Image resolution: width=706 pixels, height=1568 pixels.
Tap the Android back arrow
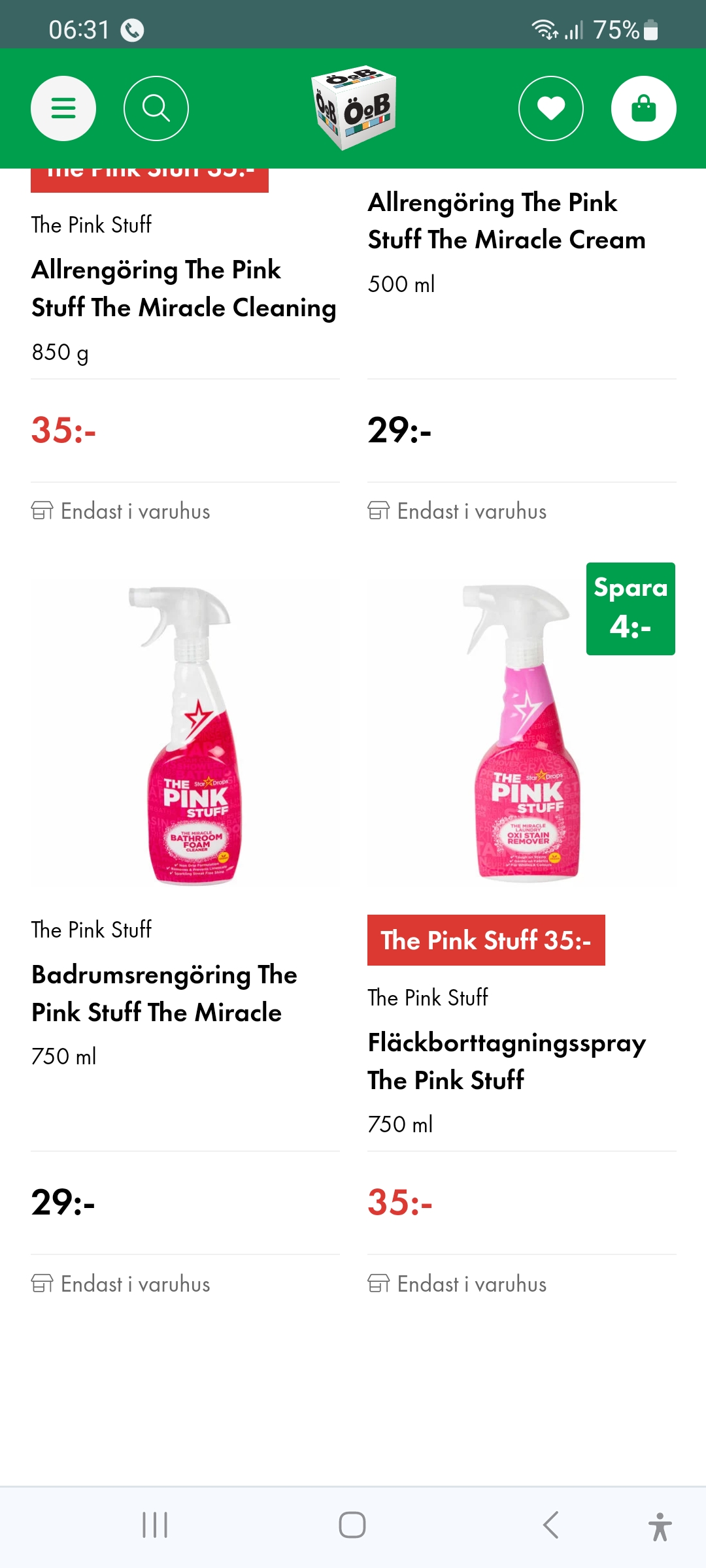click(550, 1525)
